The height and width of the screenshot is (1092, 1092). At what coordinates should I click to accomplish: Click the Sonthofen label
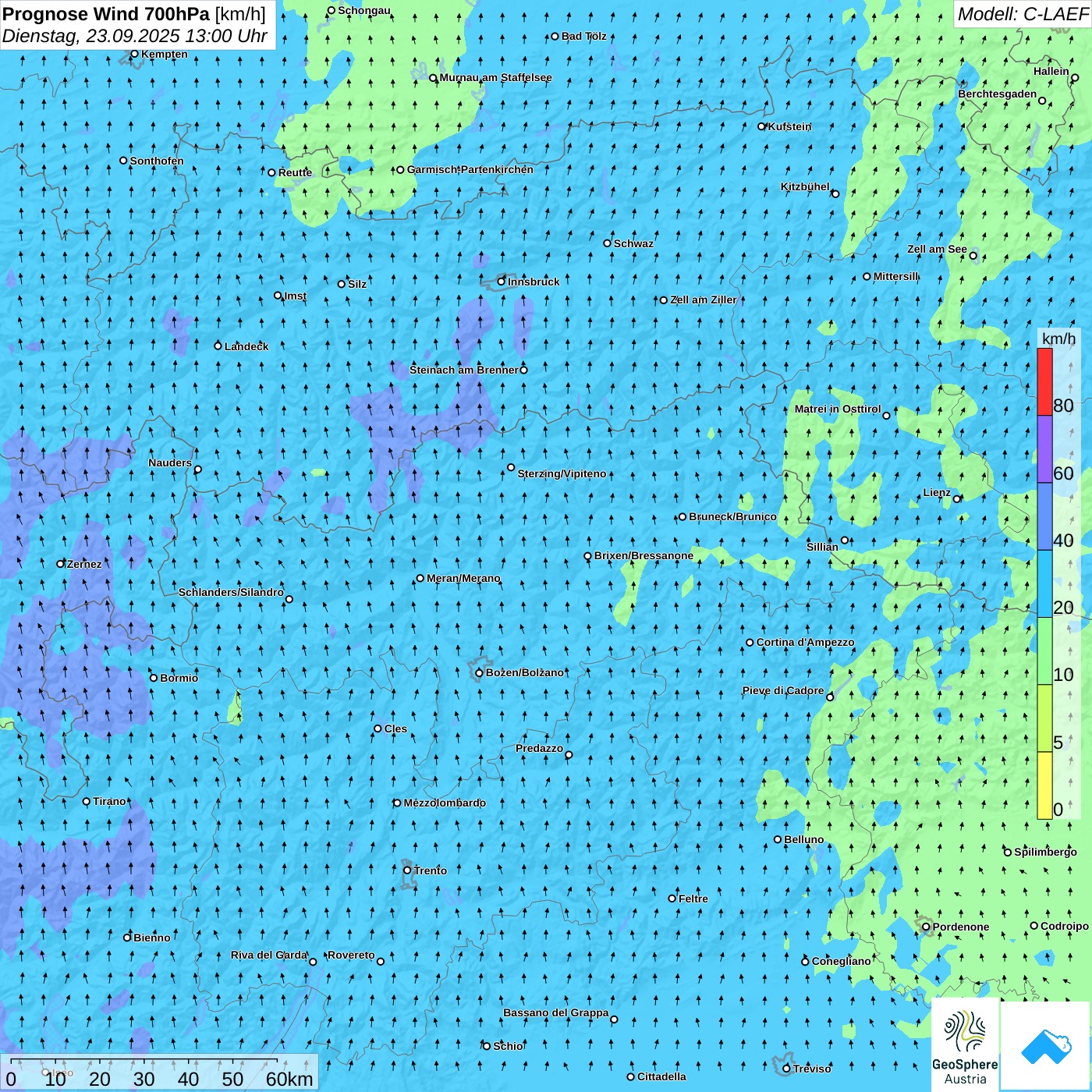coord(157,161)
